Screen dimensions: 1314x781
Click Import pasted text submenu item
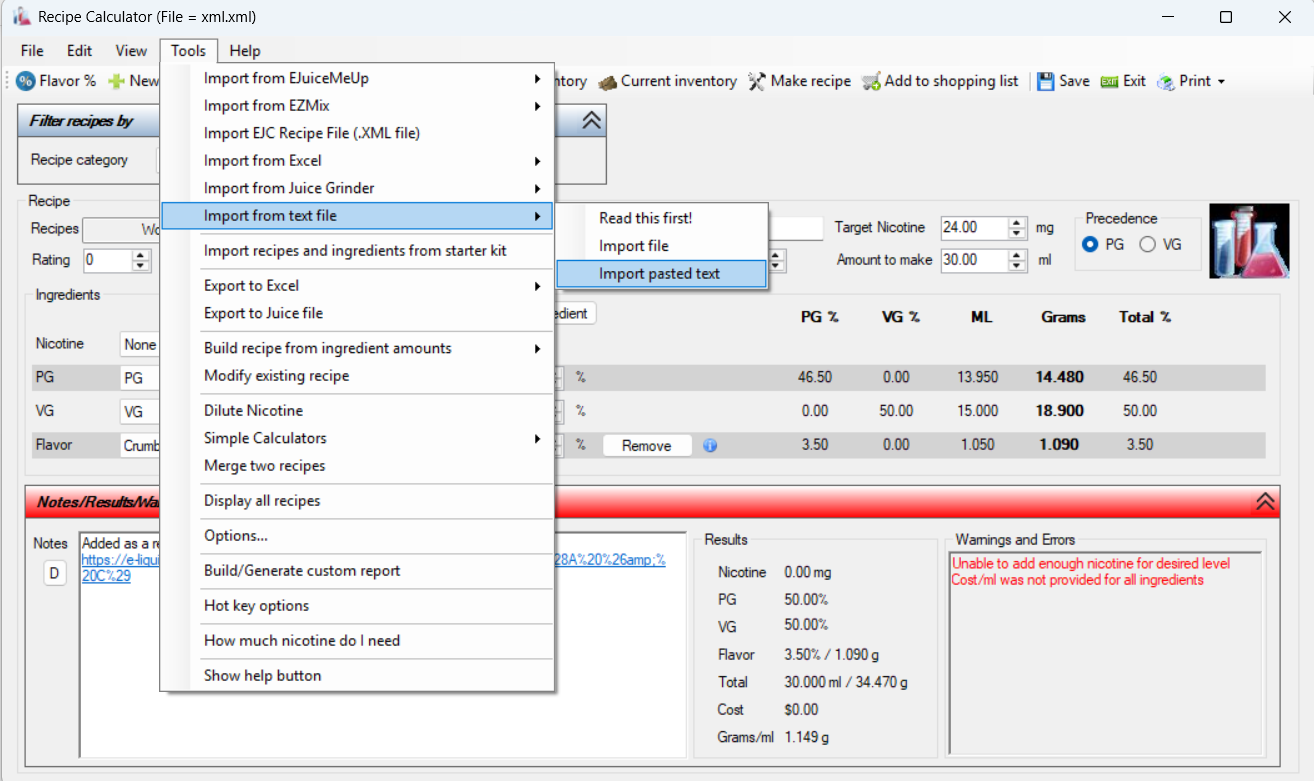click(661, 274)
